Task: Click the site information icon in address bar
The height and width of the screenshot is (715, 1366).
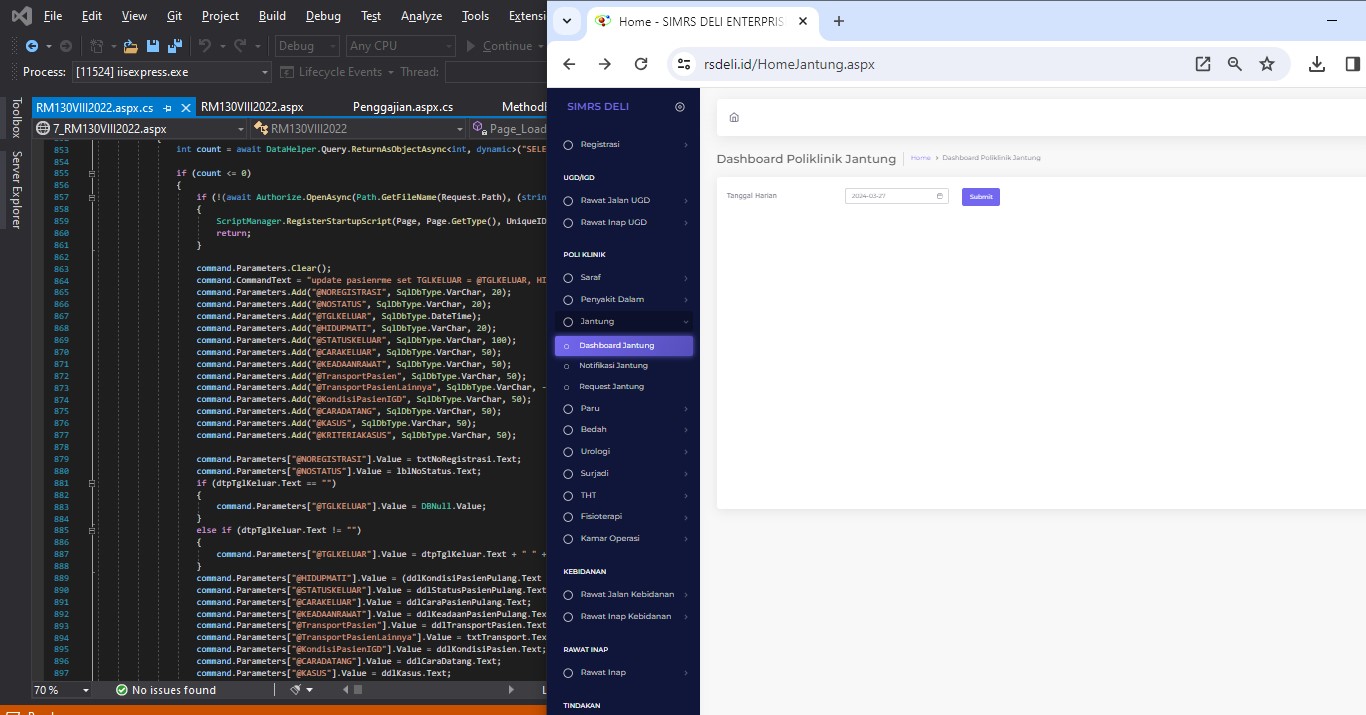Action: click(684, 64)
